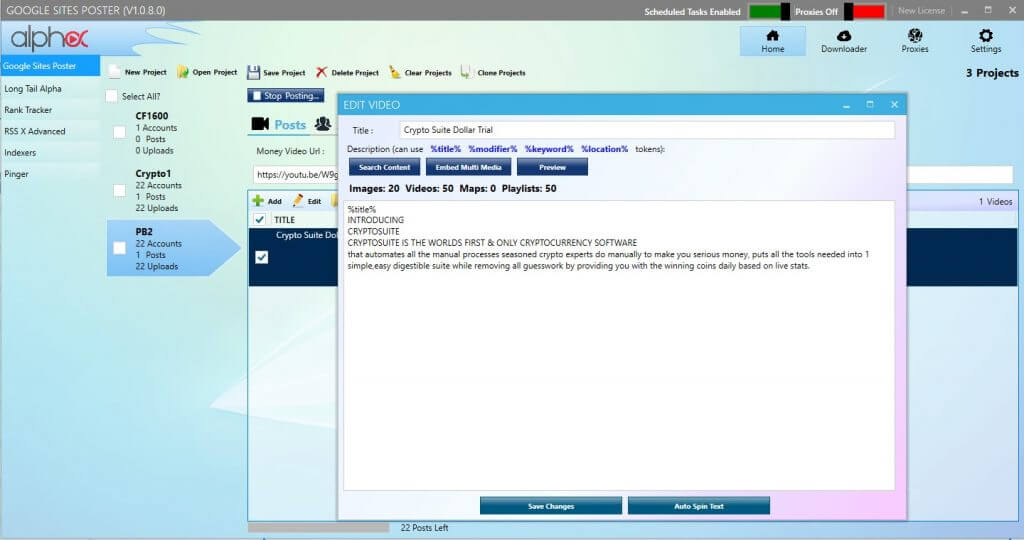Viewport: 1024px width, 540px height.
Task: Select the Crypto1 project name
Action: [153, 174]
